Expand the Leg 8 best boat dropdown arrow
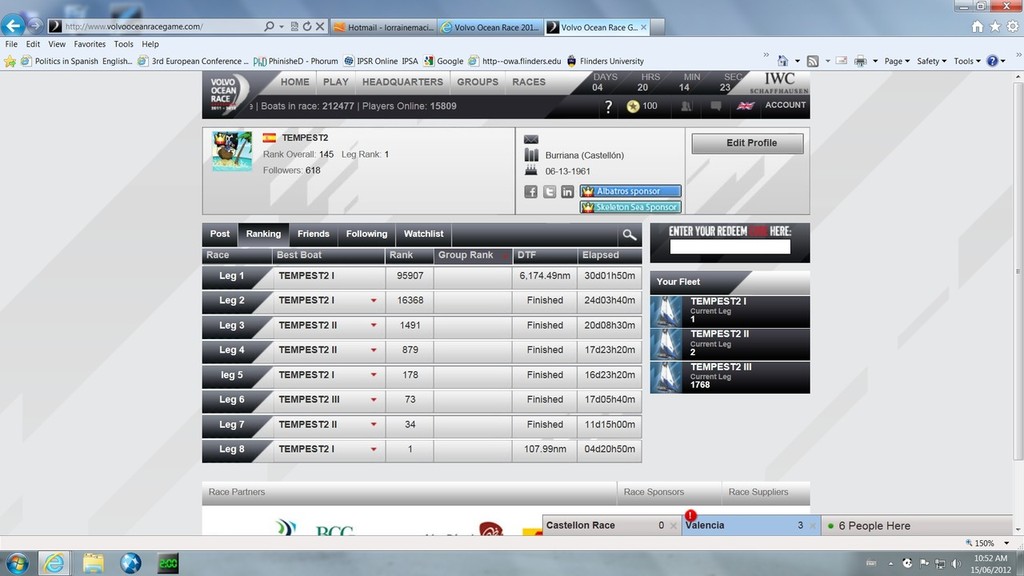This screenshot has height=576, width=1024. (x=374, y=449)
